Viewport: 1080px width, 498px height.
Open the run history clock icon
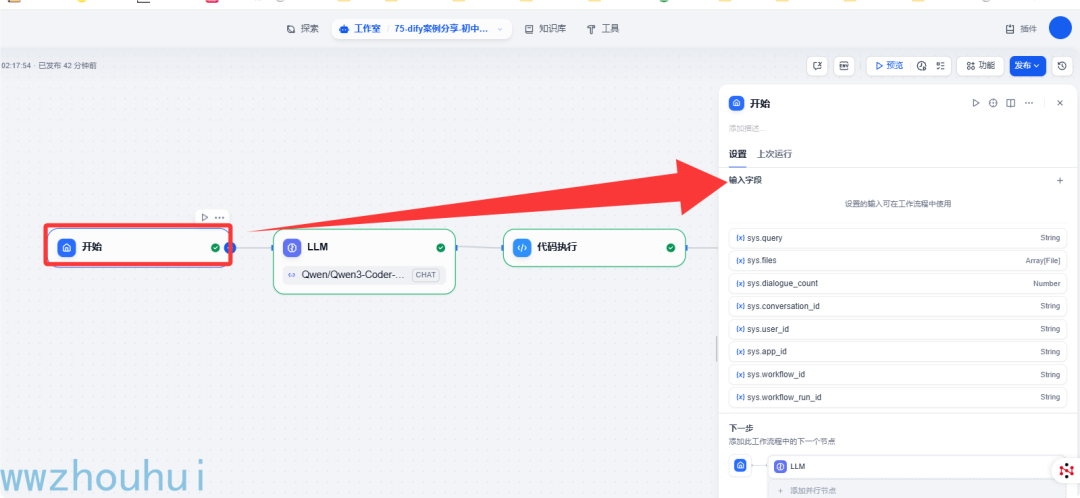(922, 66)
